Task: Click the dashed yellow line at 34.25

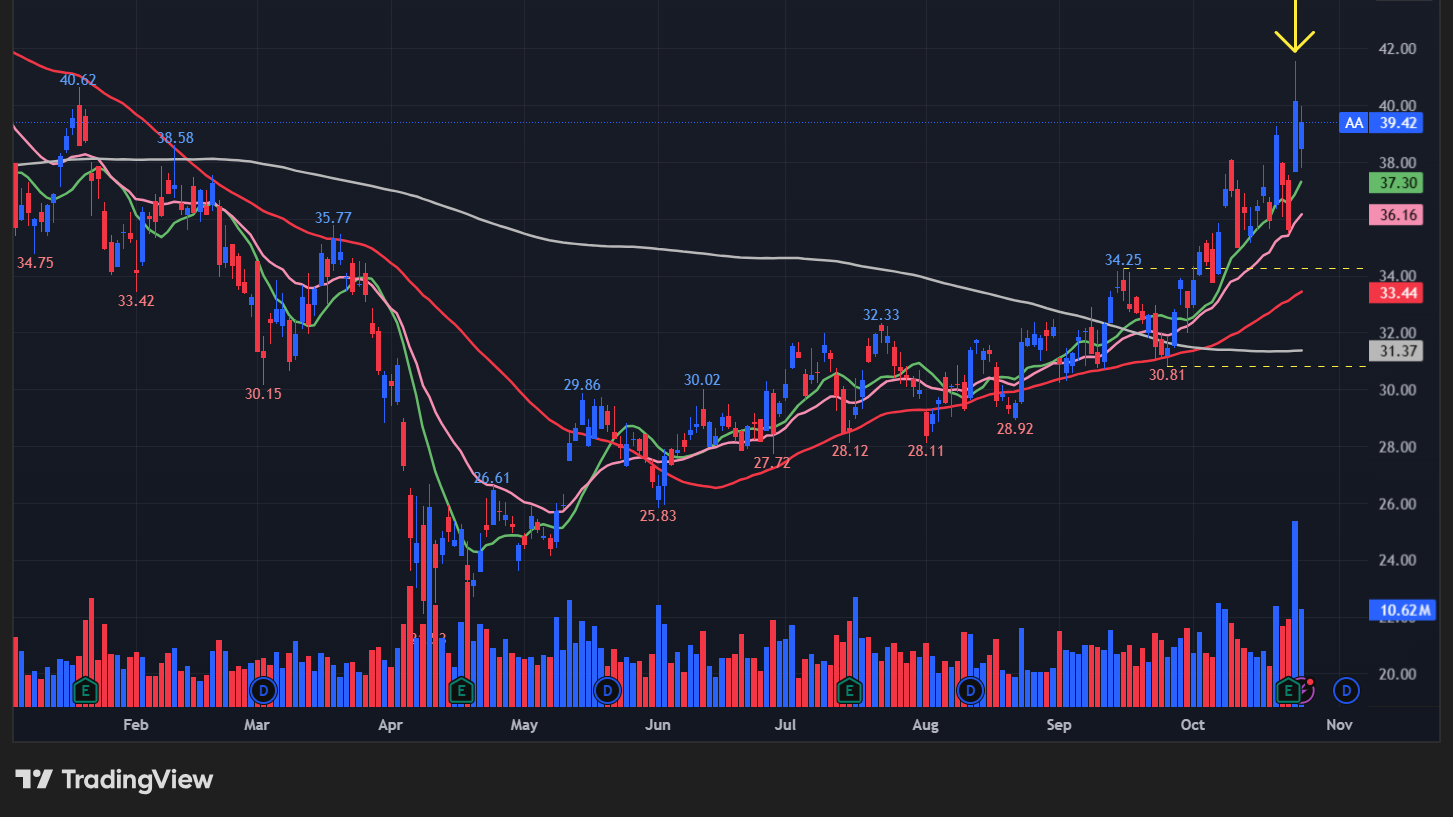Action: pos(1290,270)
